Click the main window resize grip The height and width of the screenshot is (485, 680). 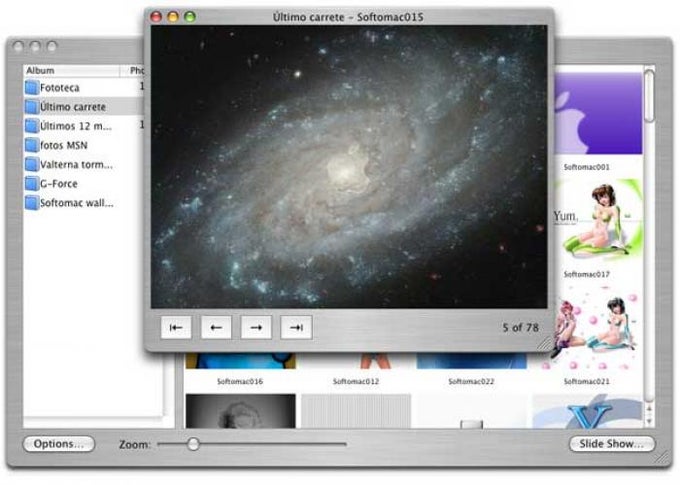tap(663, 458)
